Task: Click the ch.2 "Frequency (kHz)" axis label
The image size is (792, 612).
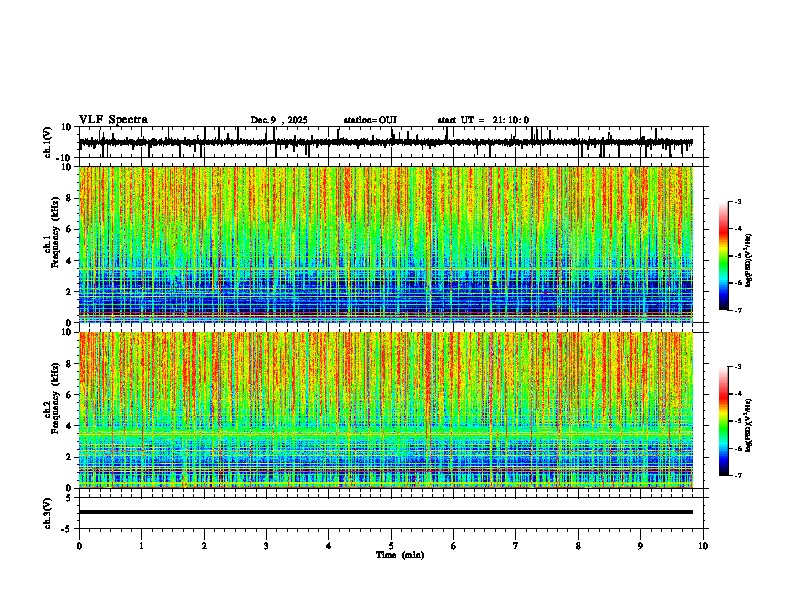Action: point(55,398)
